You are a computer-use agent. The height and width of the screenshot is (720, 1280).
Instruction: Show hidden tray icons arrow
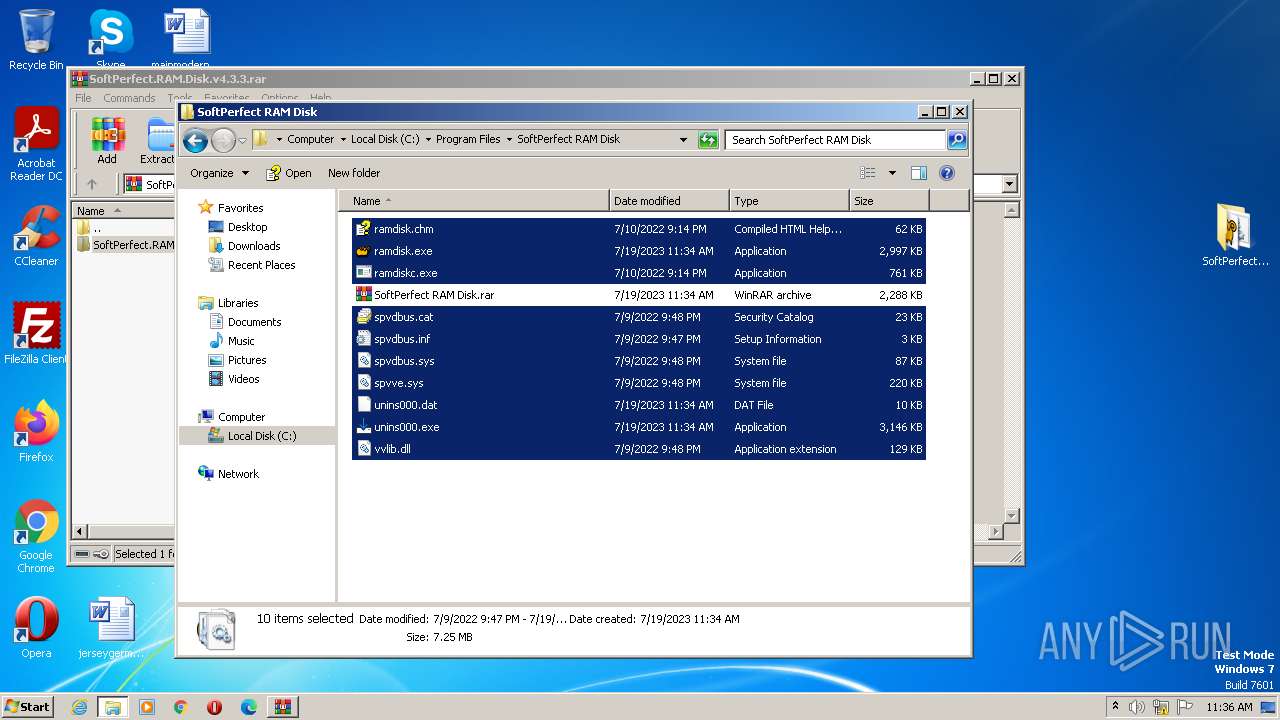1115,707
